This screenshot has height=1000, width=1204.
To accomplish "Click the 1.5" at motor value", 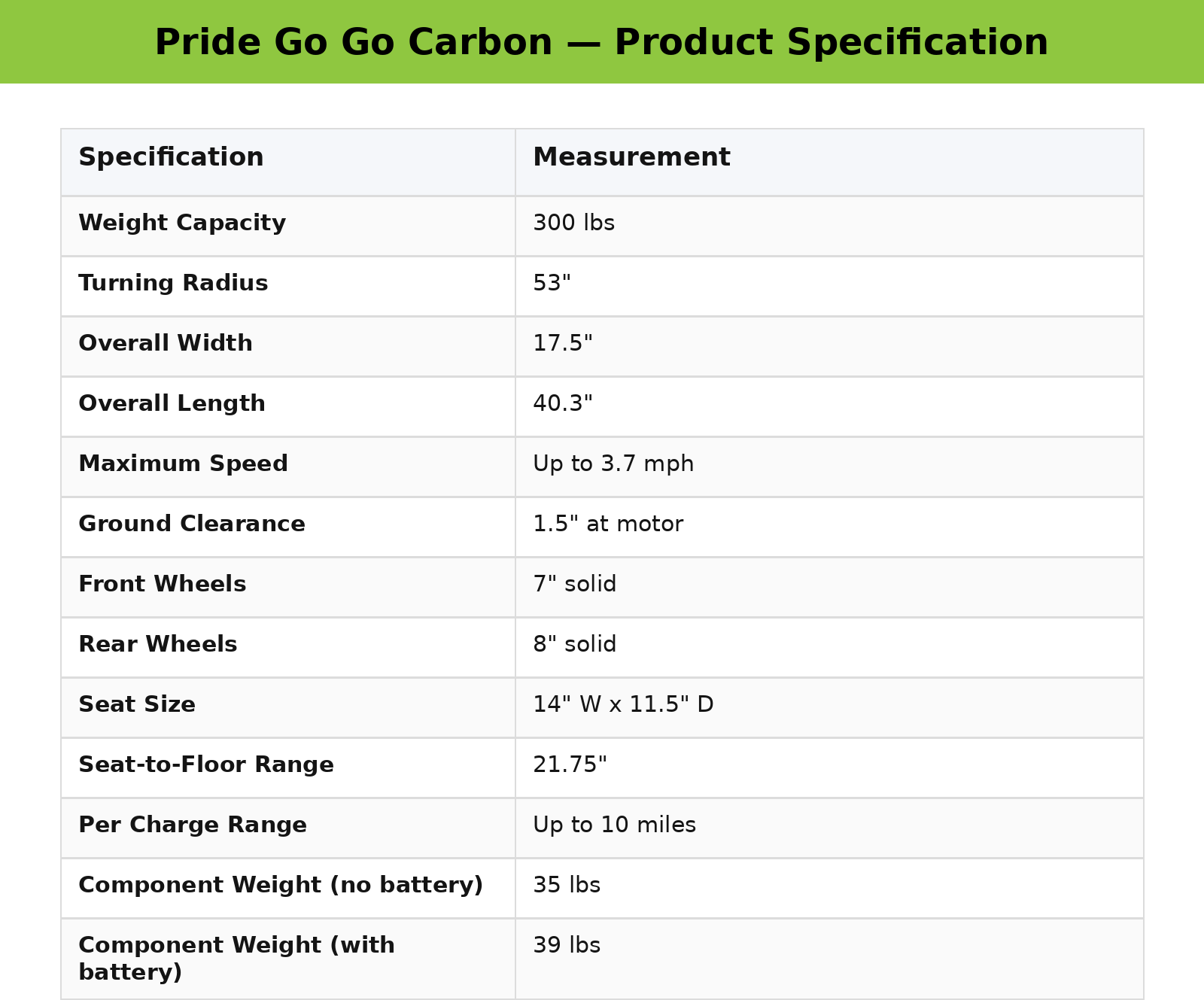I will click(608, 524).
